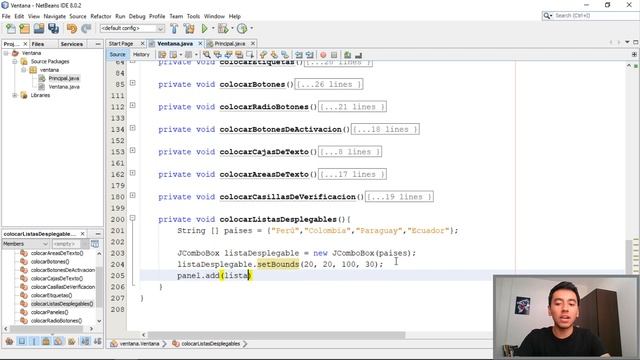Click the Last Edit icon in editor toolbar
640x360 pixels.
(x=162, y=55)
